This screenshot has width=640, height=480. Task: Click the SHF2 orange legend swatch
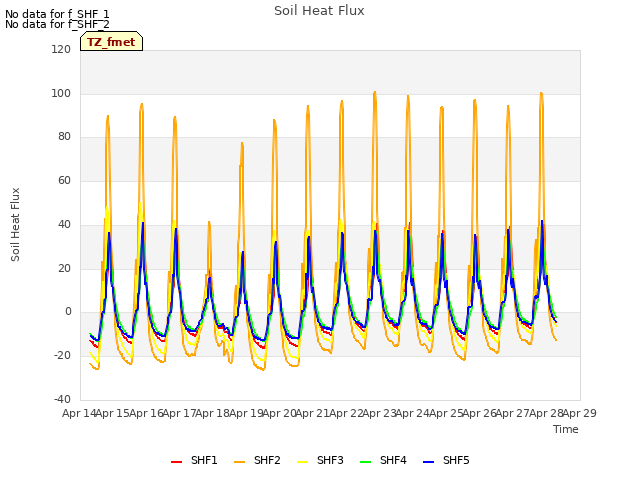click(x=240, y=462)
